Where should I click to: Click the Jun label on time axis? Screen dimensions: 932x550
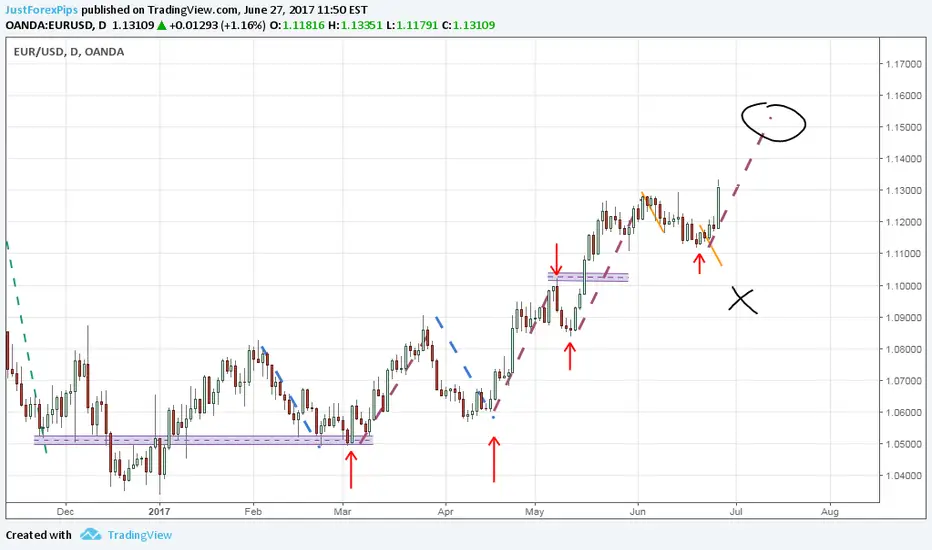tap(638, 511)
